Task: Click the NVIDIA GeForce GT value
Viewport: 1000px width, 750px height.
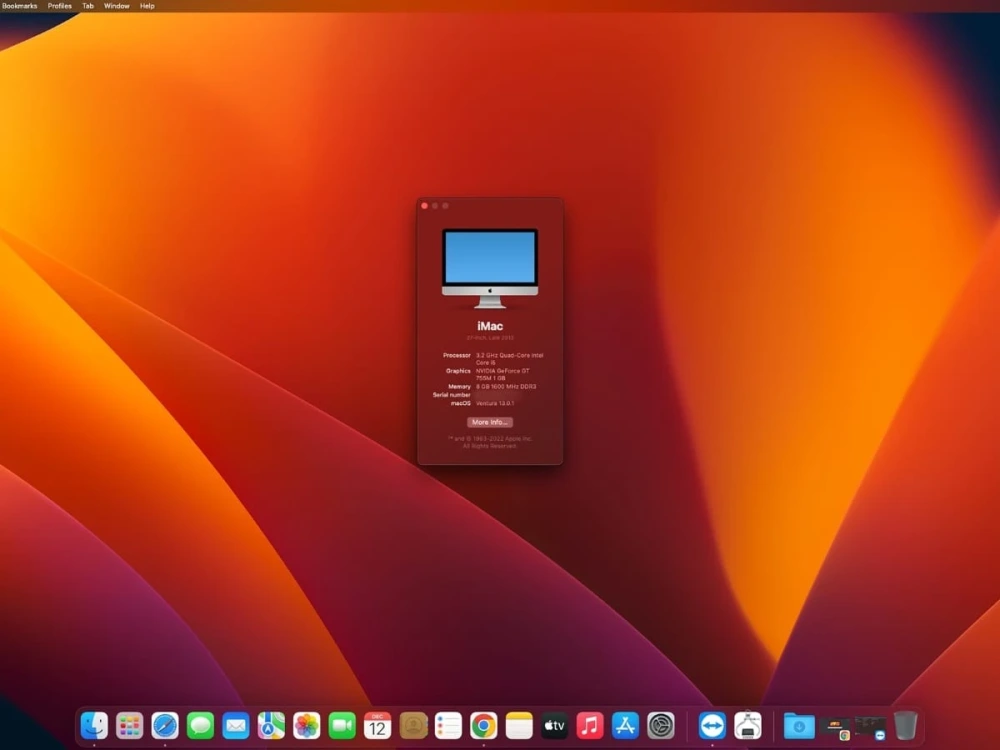Action: [x=503, y=374]
